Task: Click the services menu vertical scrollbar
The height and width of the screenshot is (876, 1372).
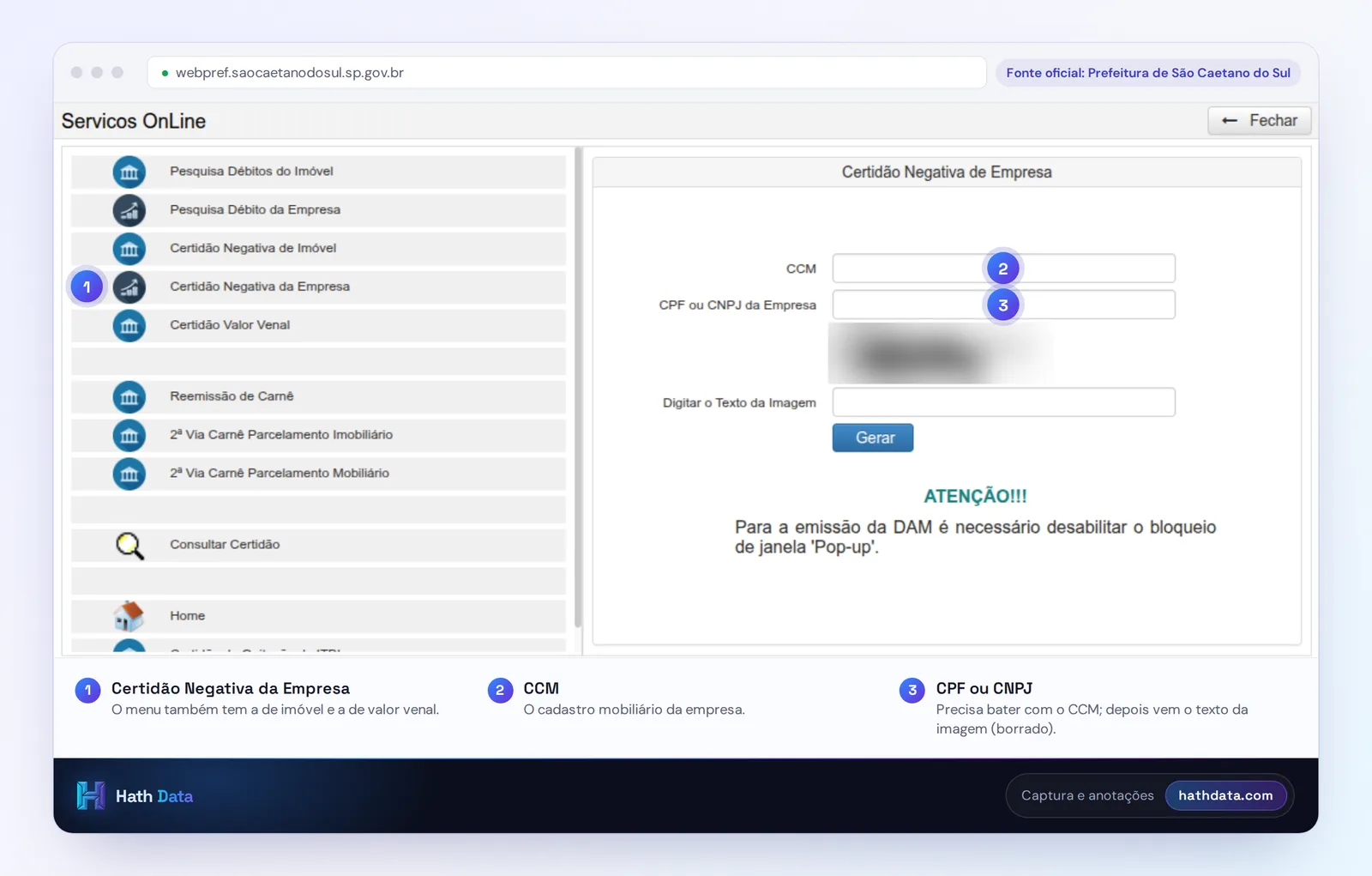Action: [578, 386]
